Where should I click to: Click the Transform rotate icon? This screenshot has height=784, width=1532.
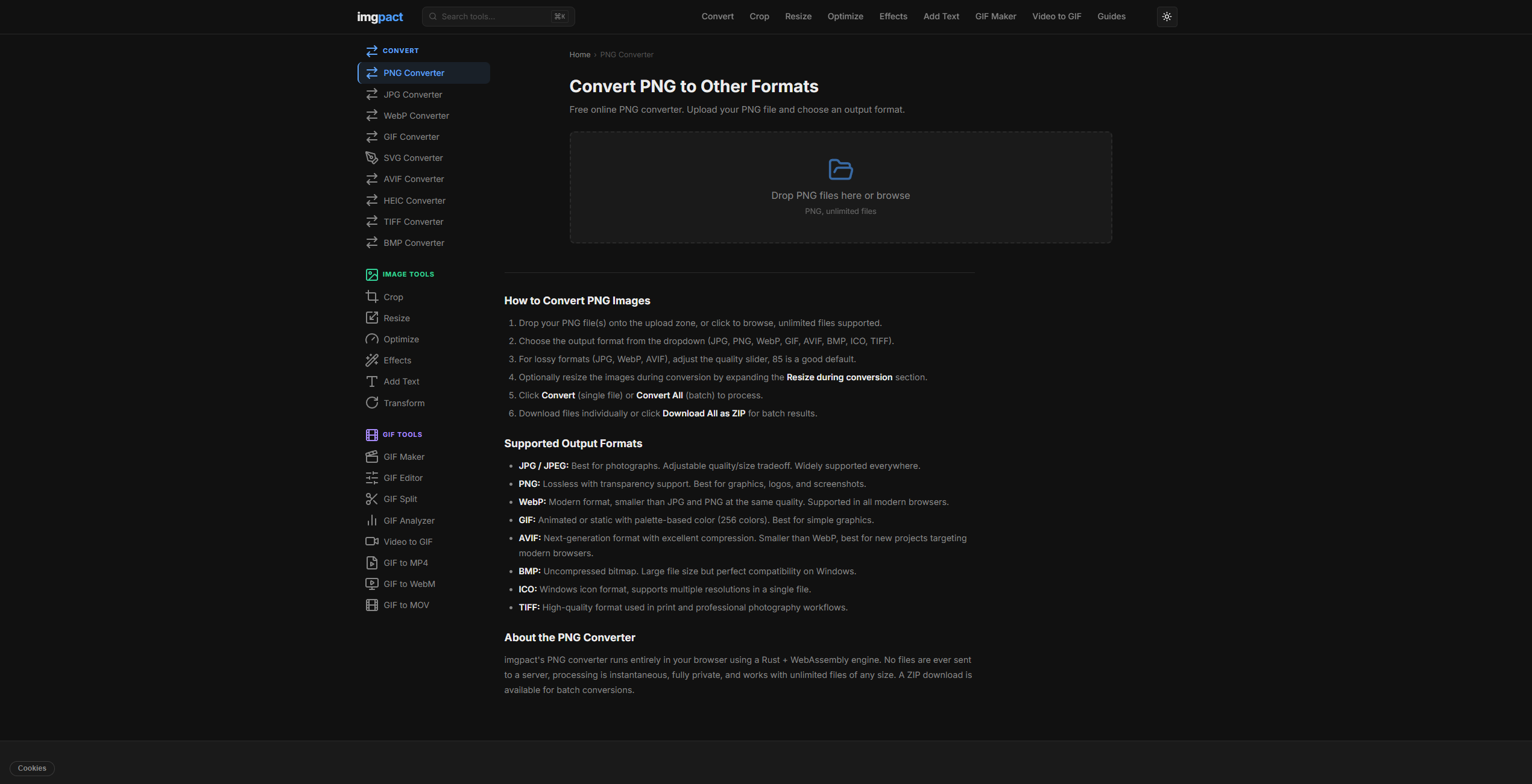pyautogui.click(x=372, y=403)
